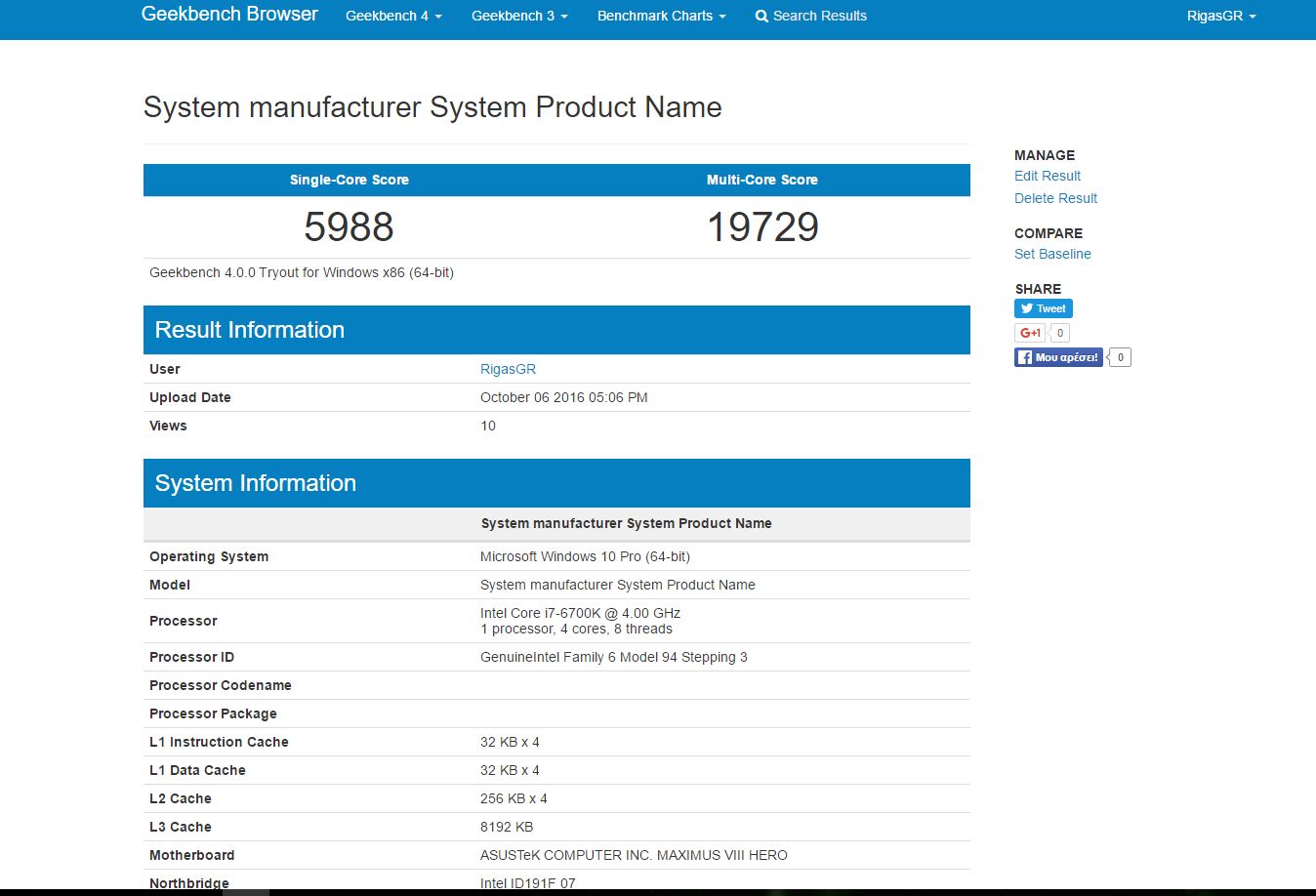
Task: Expand the Geekbench 3 dropdown menu
Action: point(519,16)
